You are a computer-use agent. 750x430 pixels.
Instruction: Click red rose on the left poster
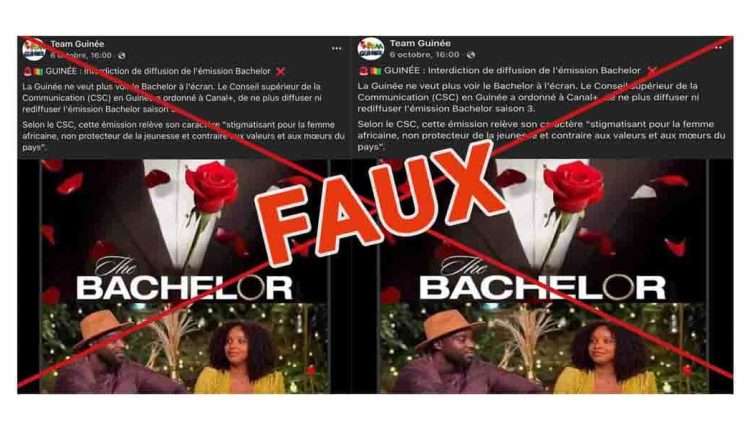212,187
